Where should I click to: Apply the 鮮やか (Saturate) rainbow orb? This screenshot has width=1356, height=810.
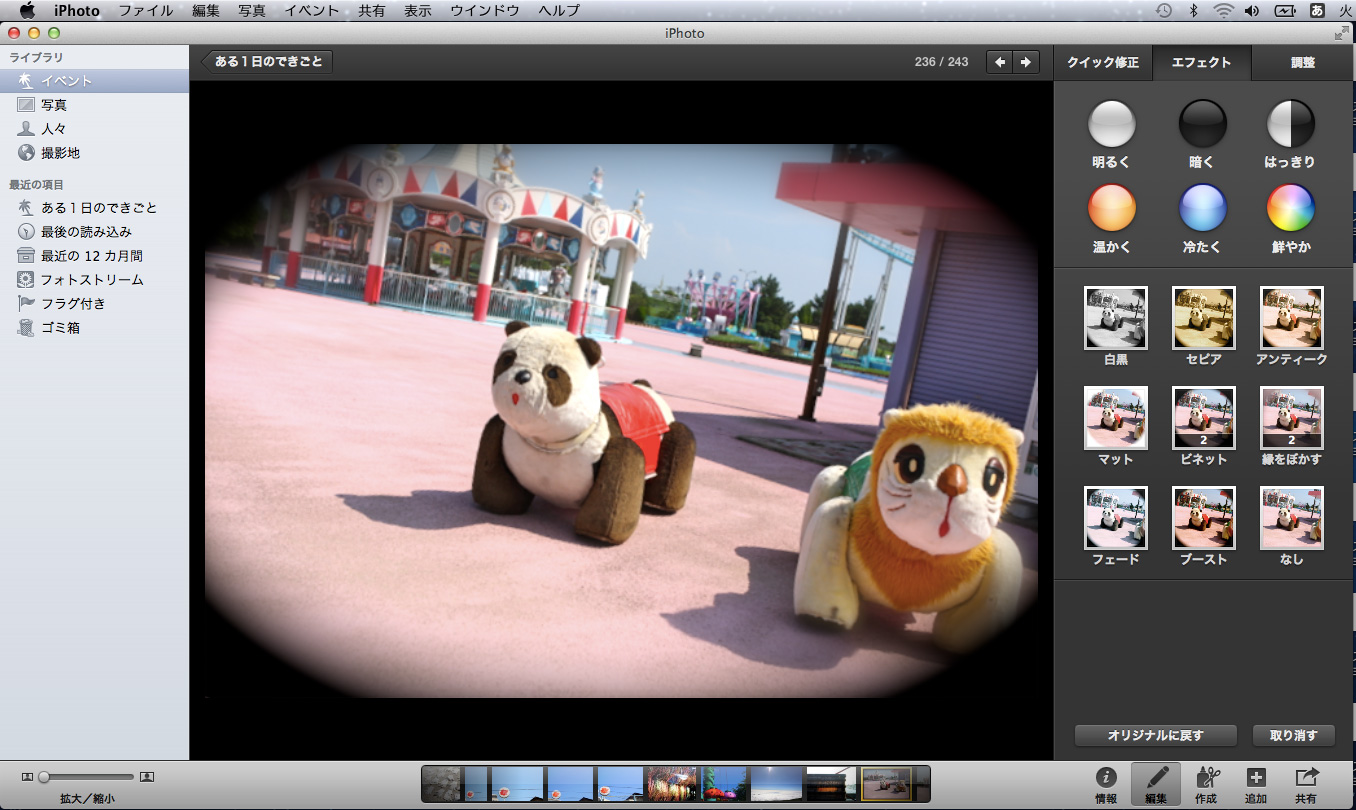point(1291,209)
